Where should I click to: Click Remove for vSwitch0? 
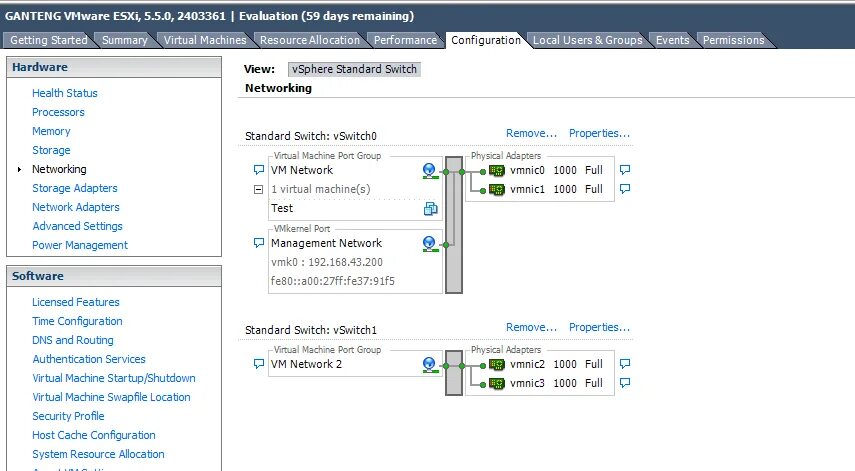[531, 134]
